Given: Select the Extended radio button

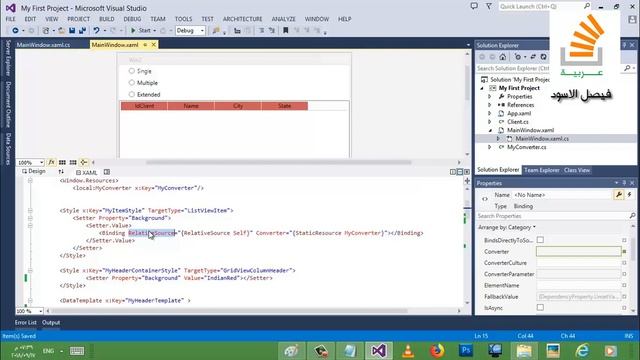Looking at the screenshot, I should click(x=131, y=94).
